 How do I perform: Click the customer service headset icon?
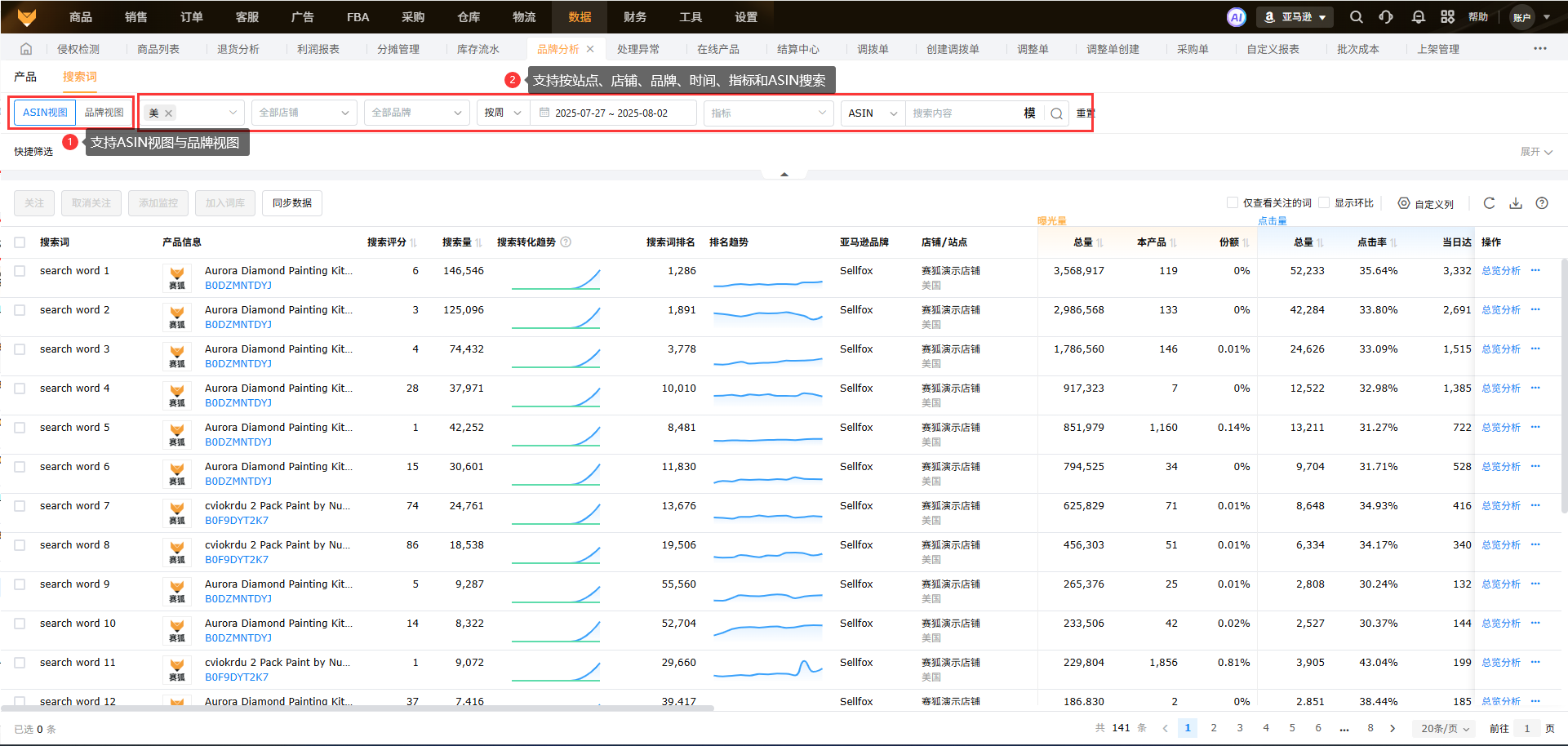(x=1386, y=17)
